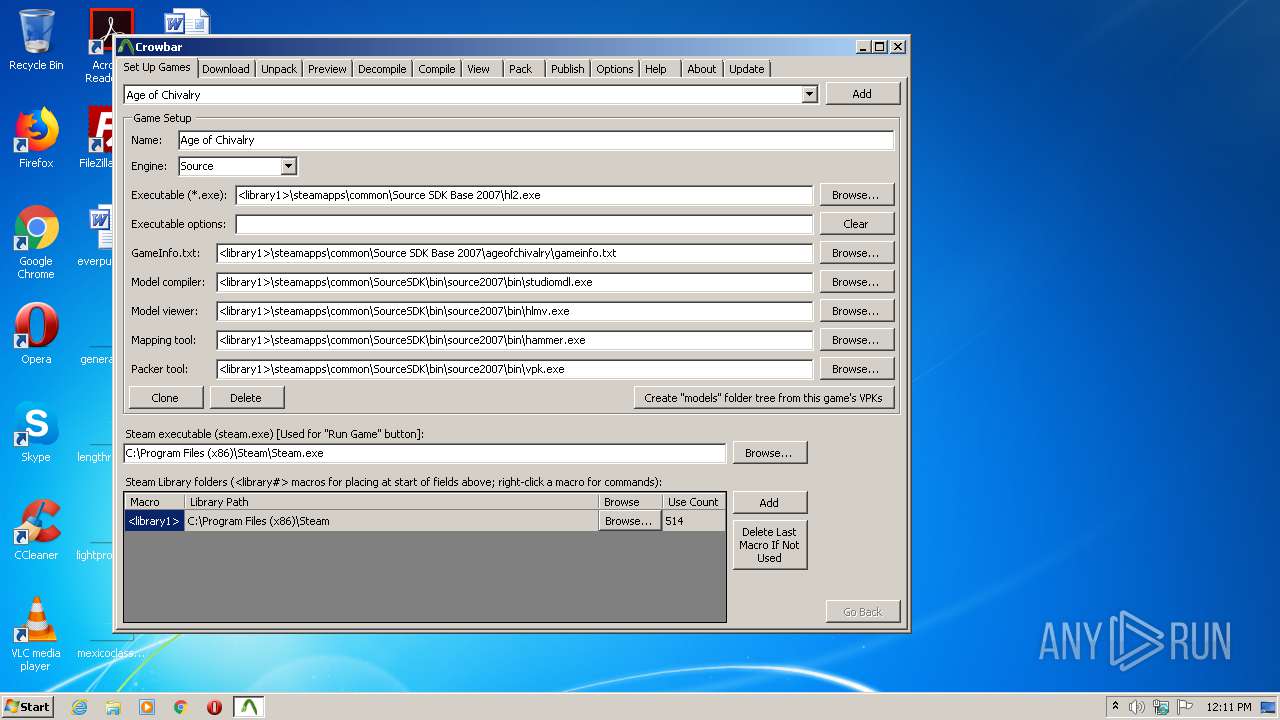This screenshot has height=720, width=1280.
Task: Expand the game selection dropdown
Action: click(x=810, y=94)
